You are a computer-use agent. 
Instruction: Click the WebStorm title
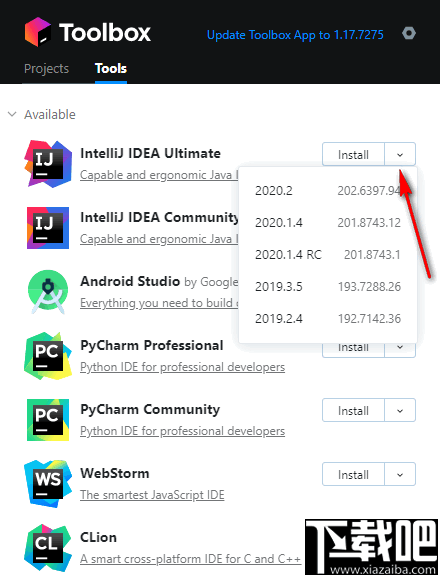click(115, 473)
